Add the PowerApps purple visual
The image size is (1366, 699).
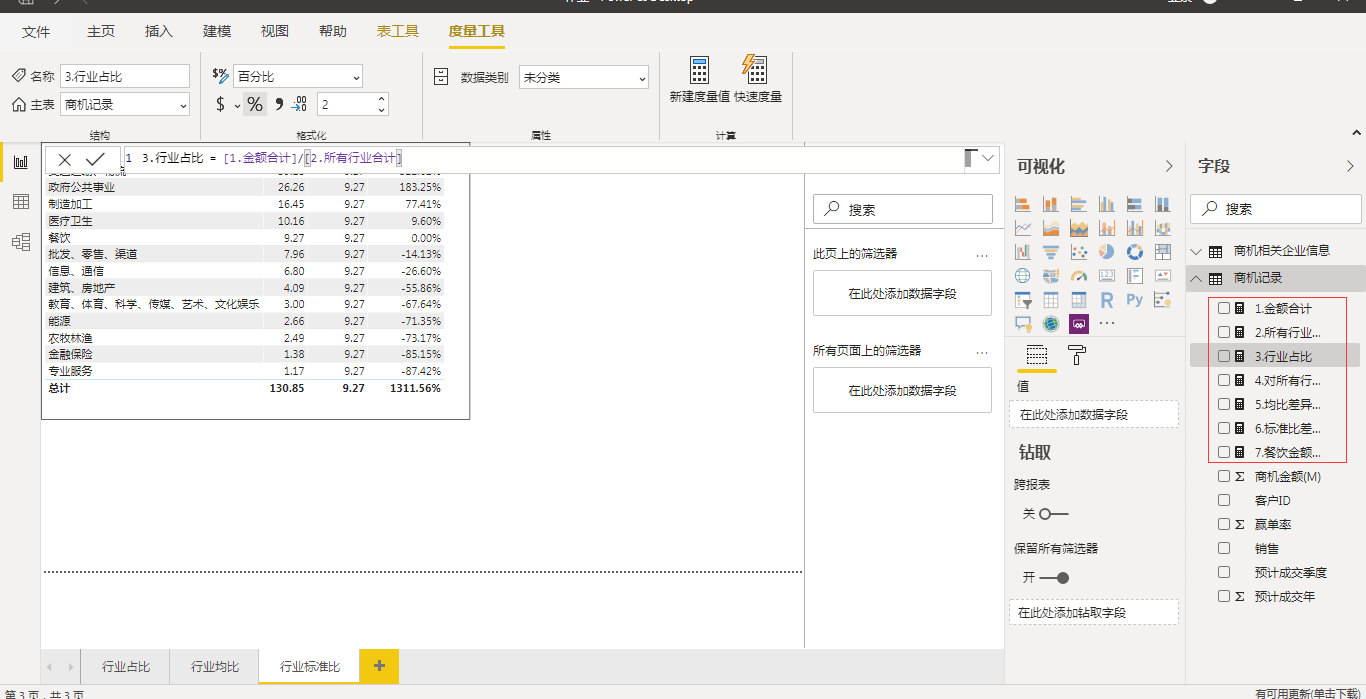click(x=1079, y=324)
